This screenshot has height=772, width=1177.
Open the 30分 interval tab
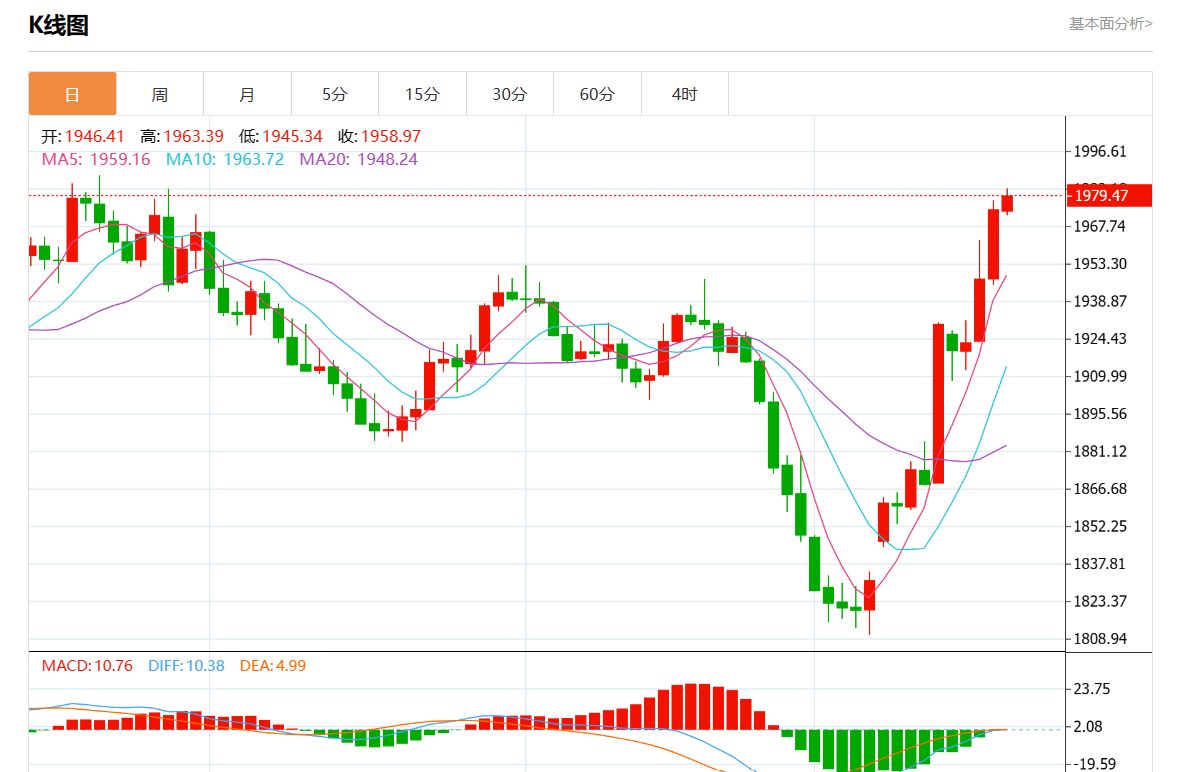pyautogui.click(x=510, y=94)
